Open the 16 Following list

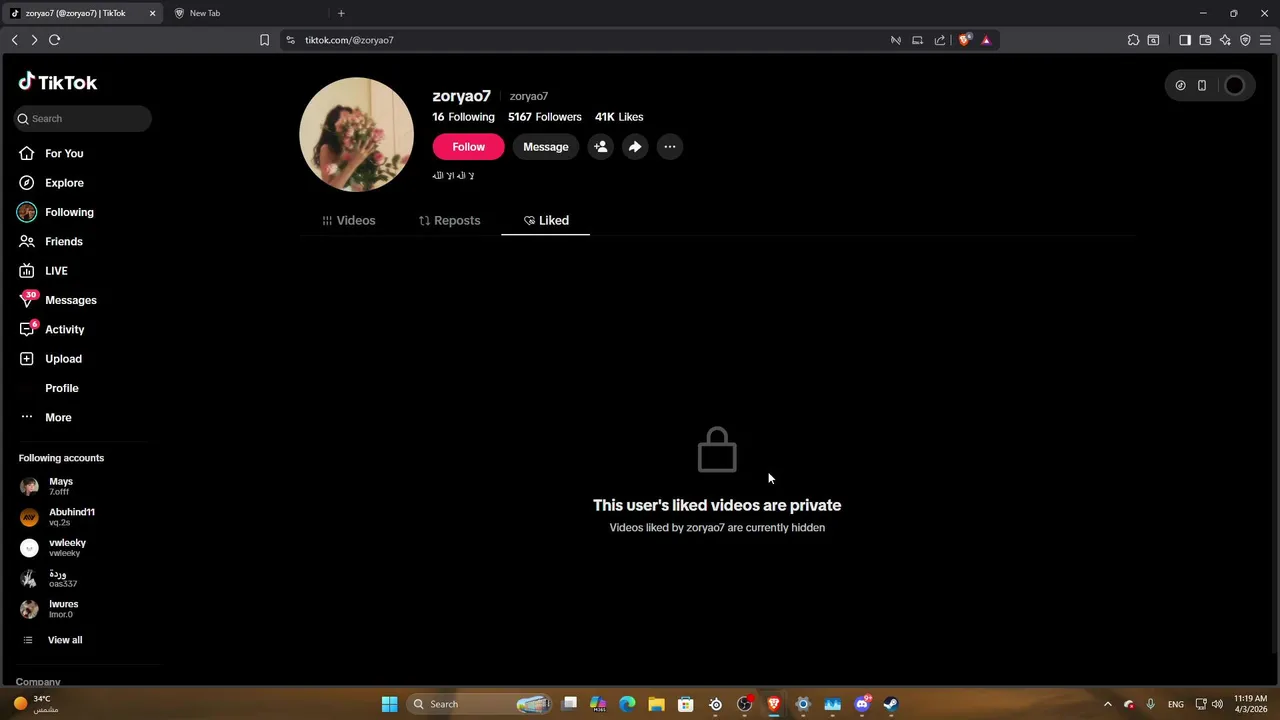(463, 117)
